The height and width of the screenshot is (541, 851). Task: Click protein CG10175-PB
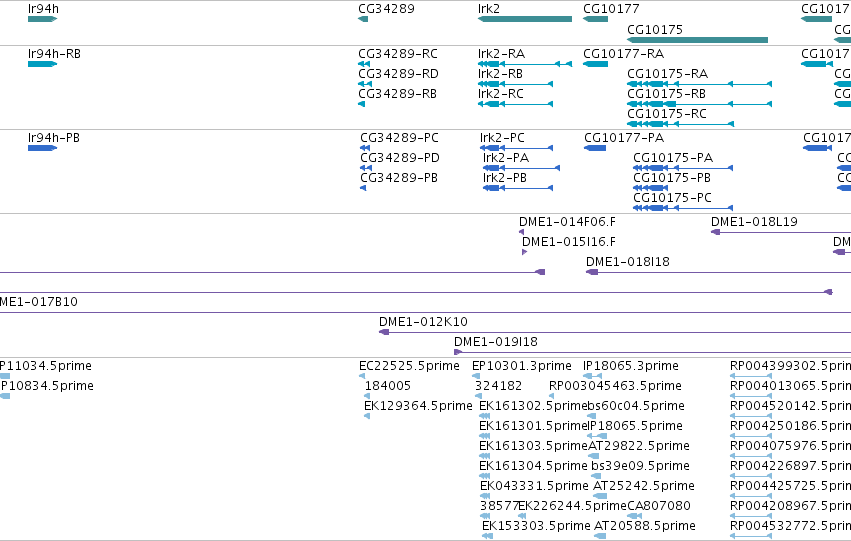coord(651,188)
